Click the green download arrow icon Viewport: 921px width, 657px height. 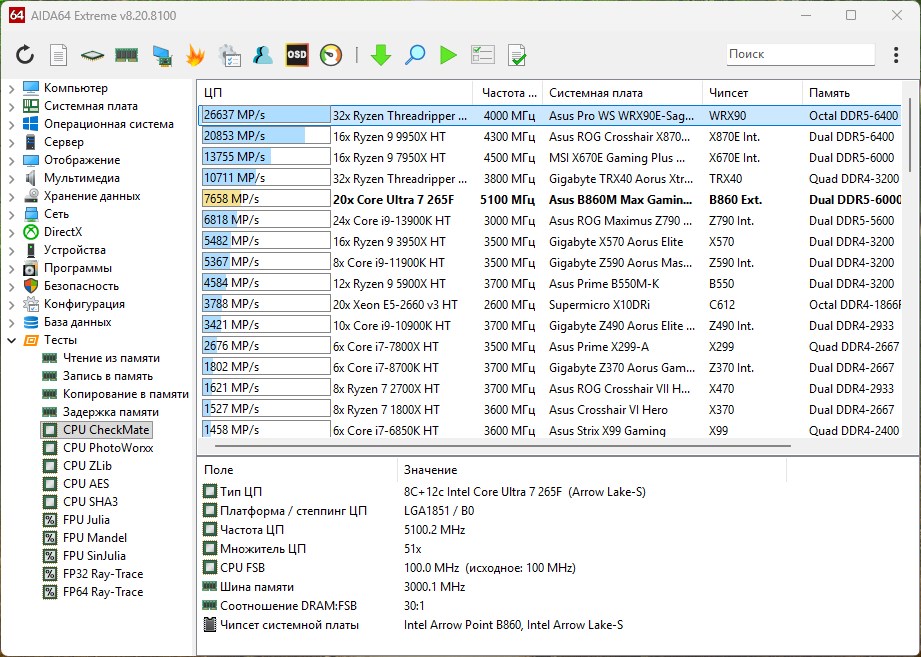(x=380, y=55)
